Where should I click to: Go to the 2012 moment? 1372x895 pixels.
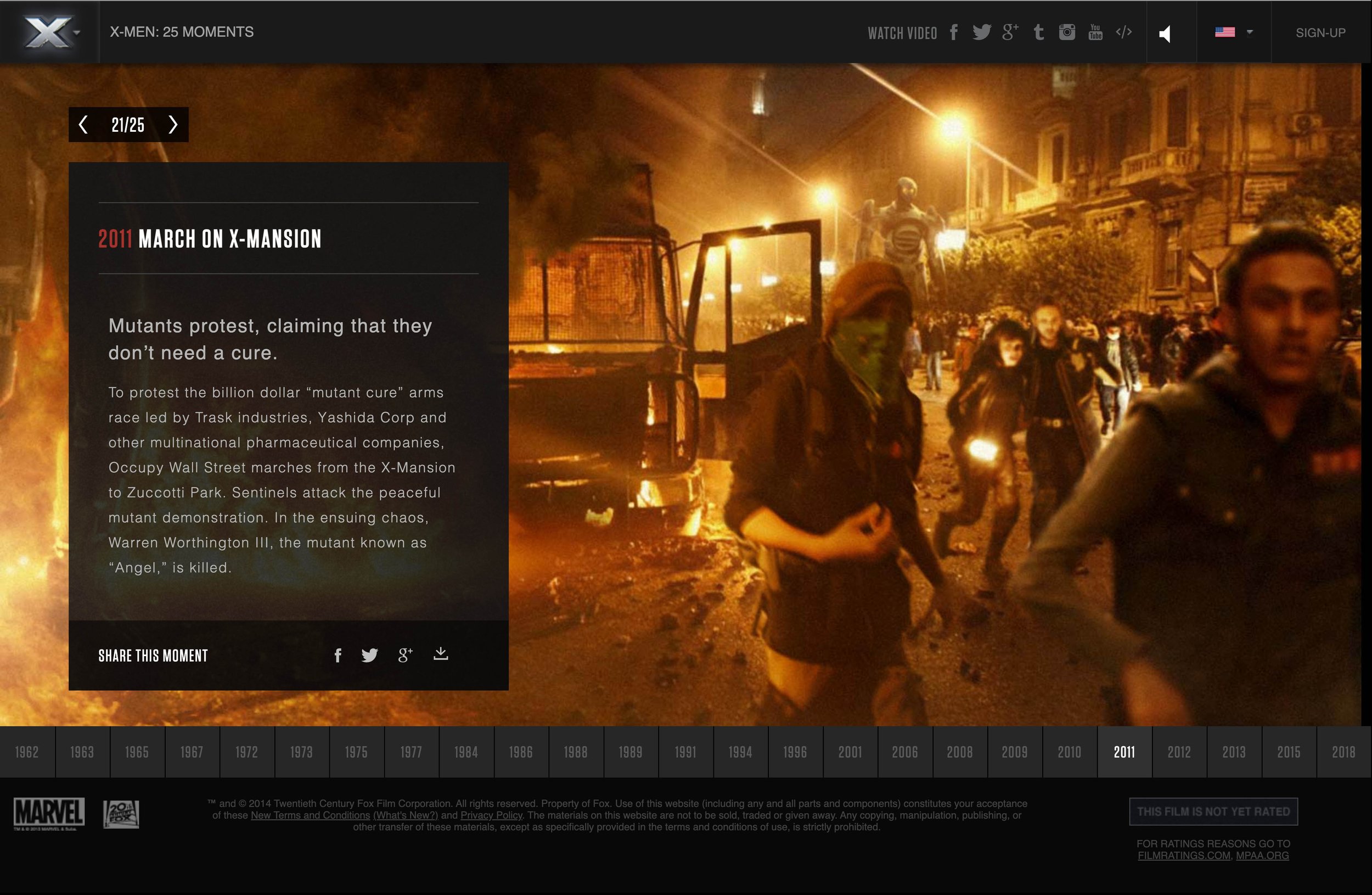[1179, 752]
